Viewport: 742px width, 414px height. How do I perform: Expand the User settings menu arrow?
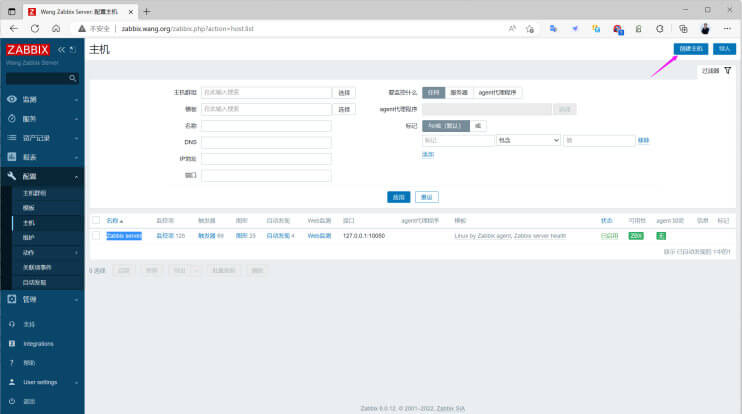[76, 382]
